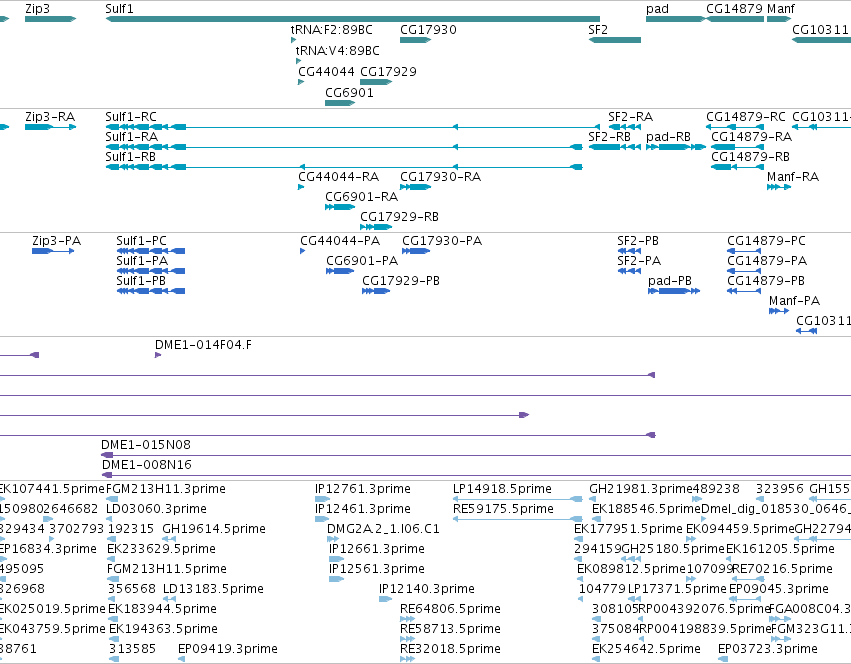This screenshot has width=851, height=664.
Task: Select LP14918.5prime EST label
Action: pyautogui.click(x=502, y=489)
